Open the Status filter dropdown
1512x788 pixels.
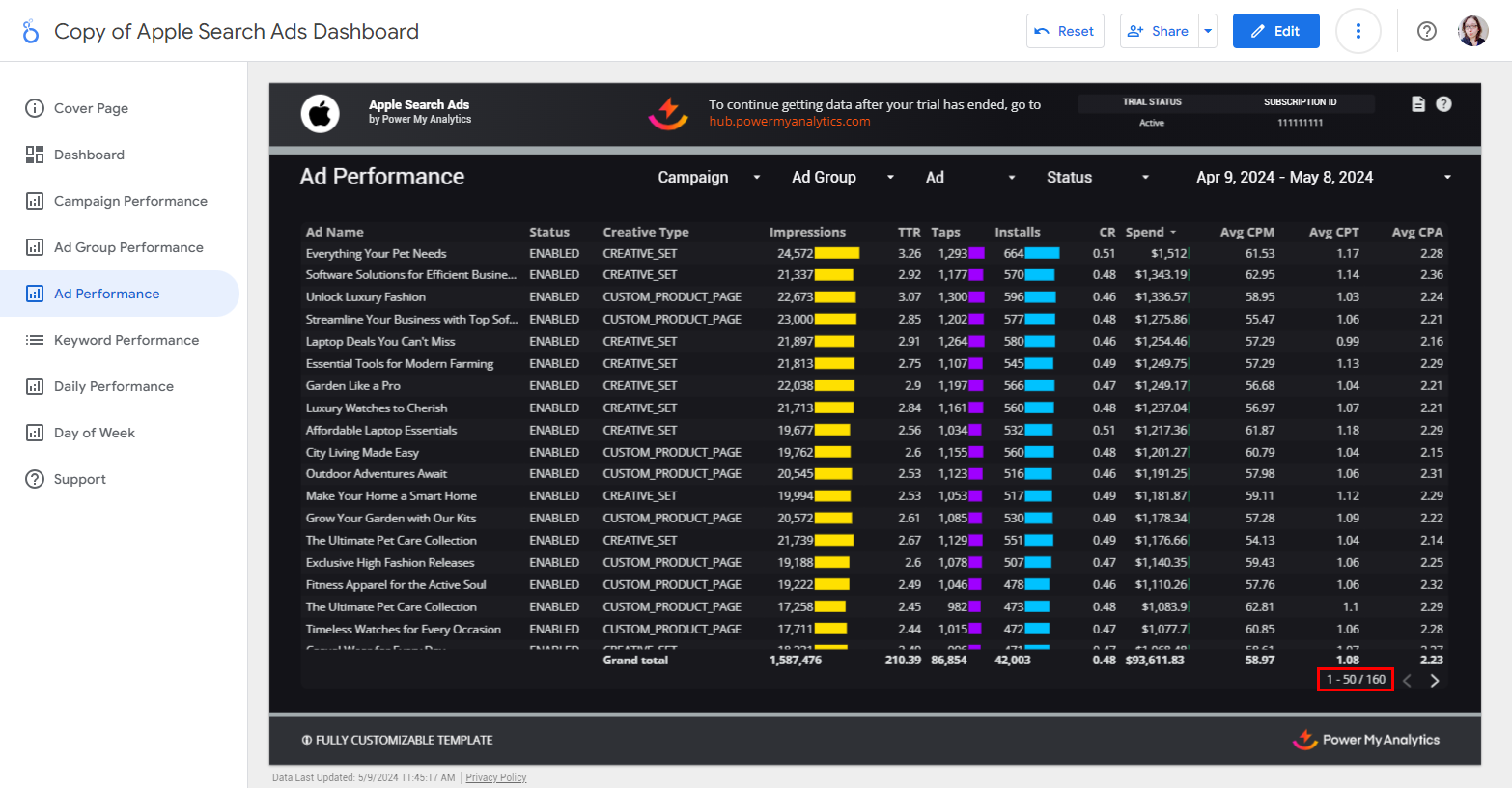[1097, 178]
